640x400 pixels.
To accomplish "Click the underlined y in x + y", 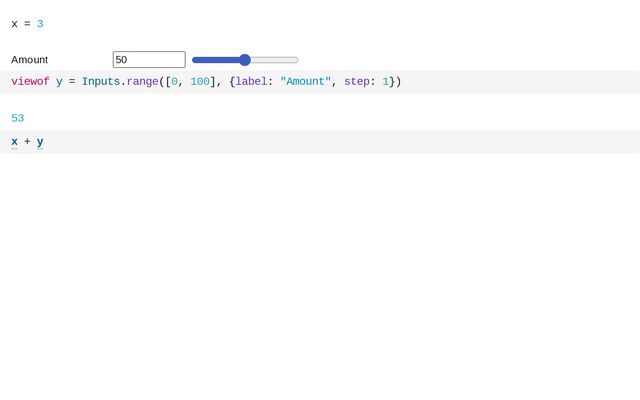I will coord(40,142).
